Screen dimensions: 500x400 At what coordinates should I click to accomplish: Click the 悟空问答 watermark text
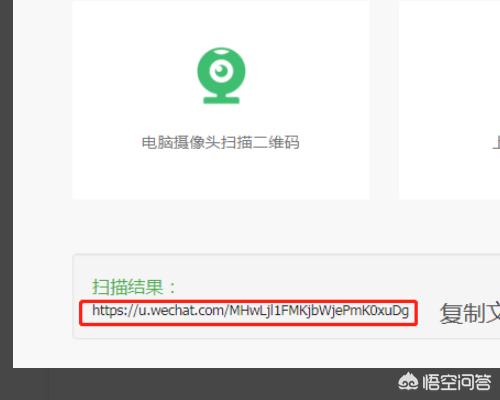pyautogui.click(x=457, y=382)
